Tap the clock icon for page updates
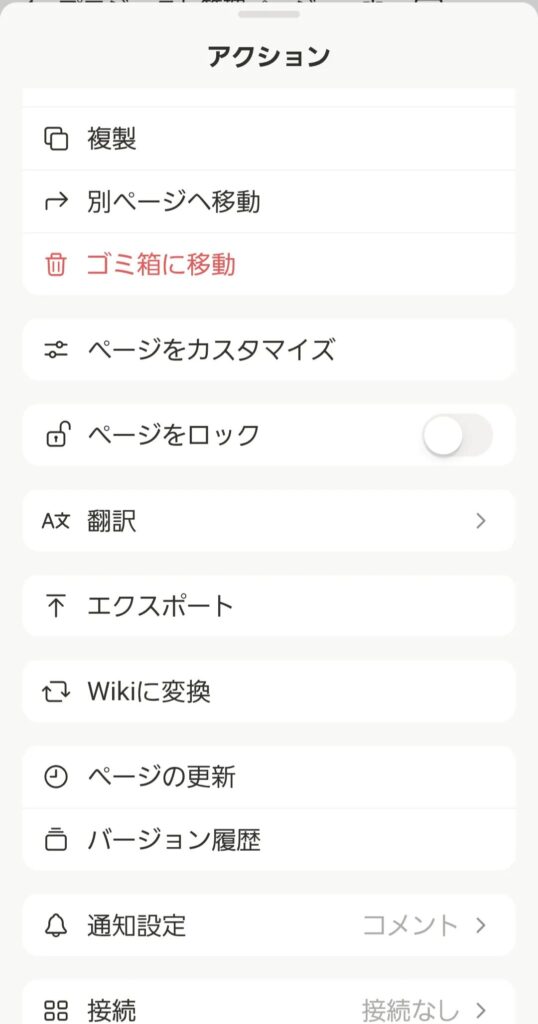538x1024 pixels. tap(56, 777)
